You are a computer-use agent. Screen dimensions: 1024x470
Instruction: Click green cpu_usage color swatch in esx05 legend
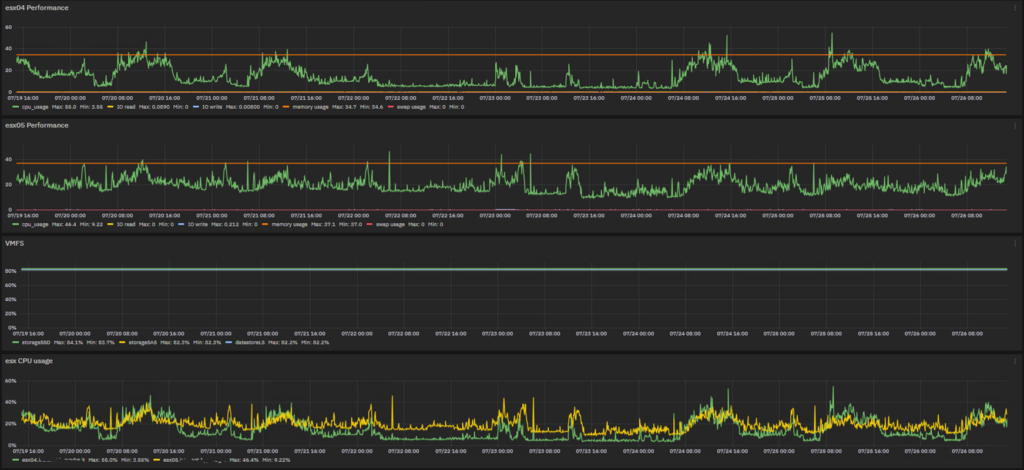click(x=16, y=225)
